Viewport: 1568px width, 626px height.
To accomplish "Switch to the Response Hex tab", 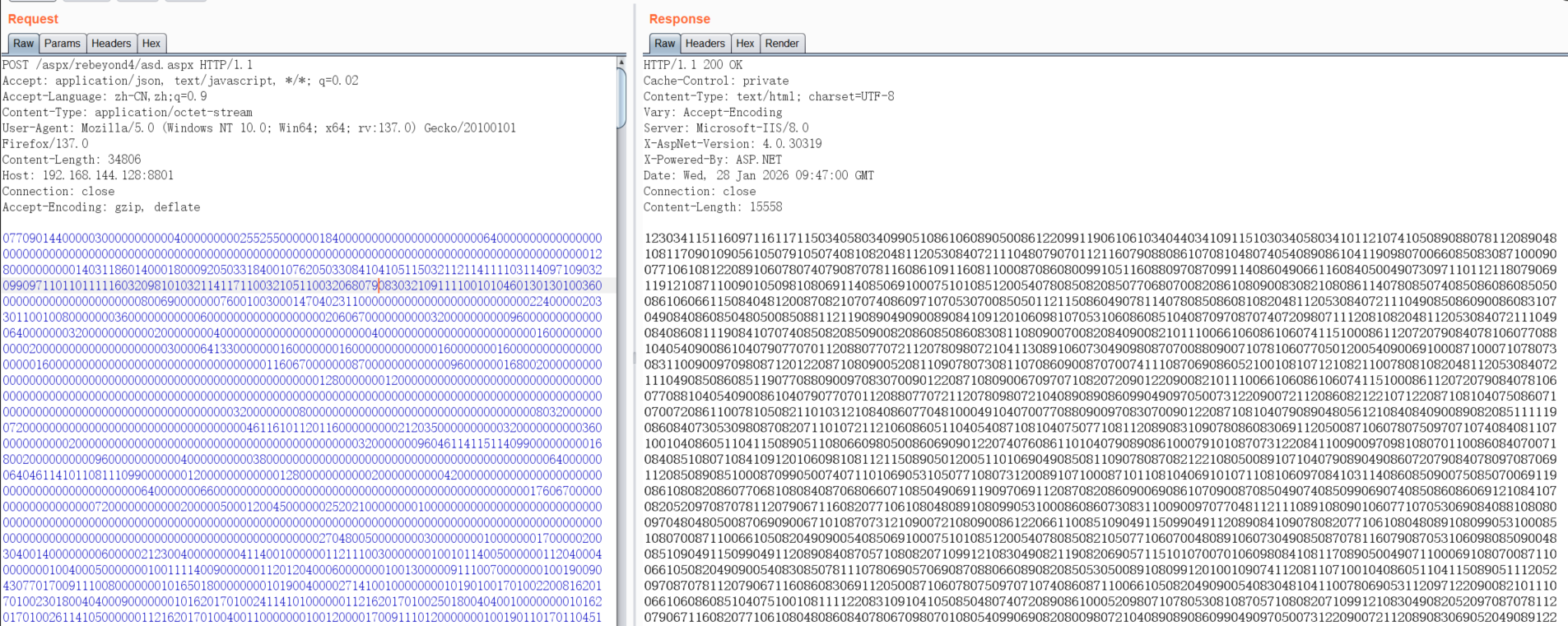I will click(745, 44).
